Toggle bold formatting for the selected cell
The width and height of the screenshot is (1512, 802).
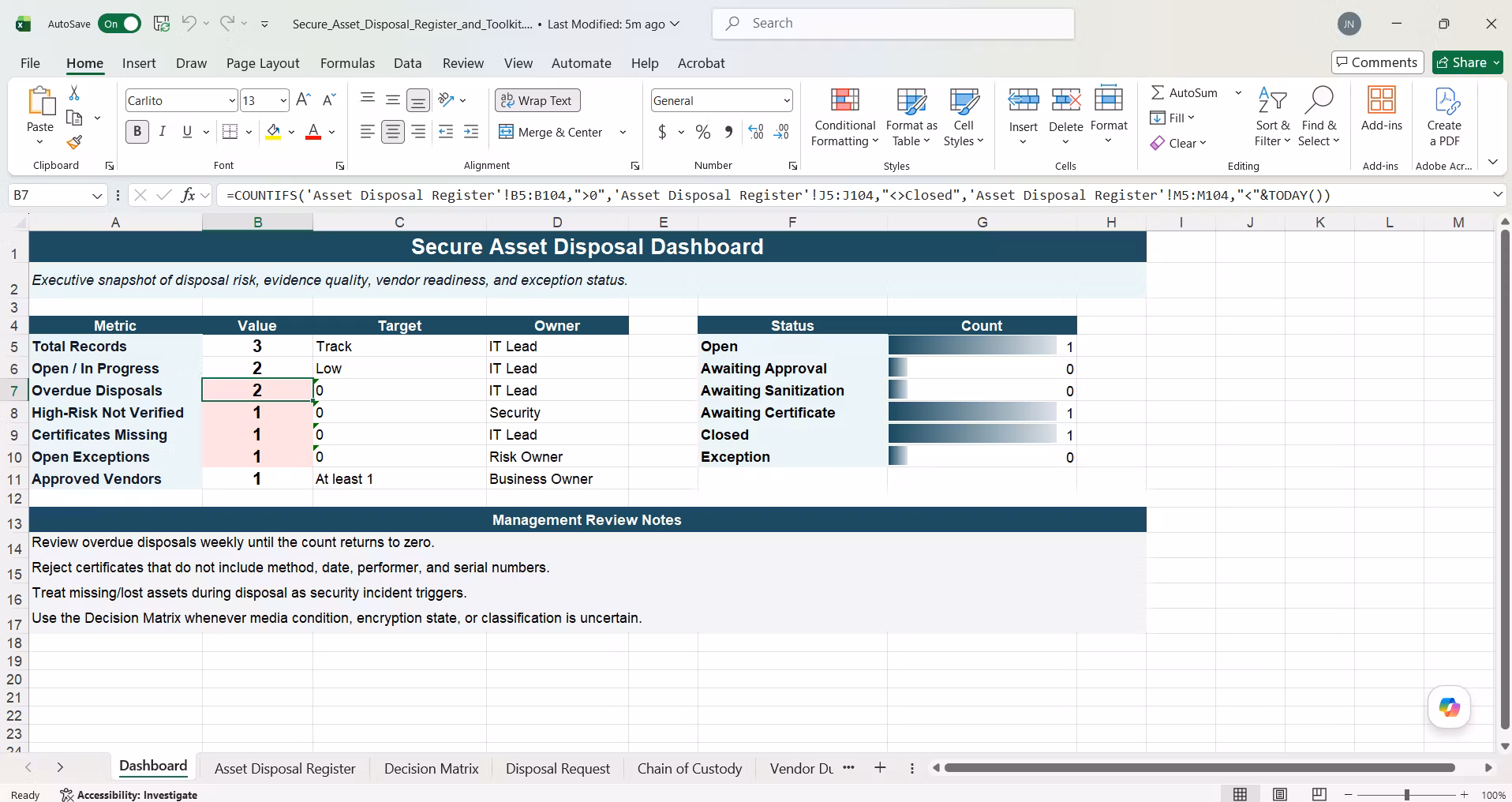137,132
